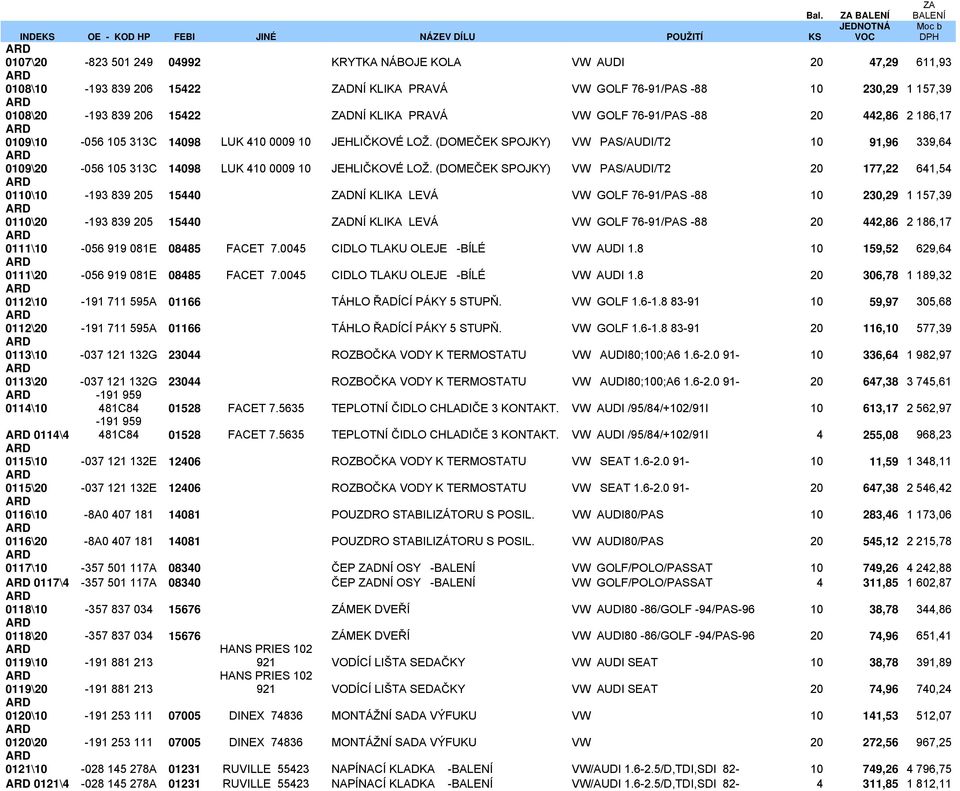Click price 91,96
Screen dimensions: 960x791
click(883, 142)
